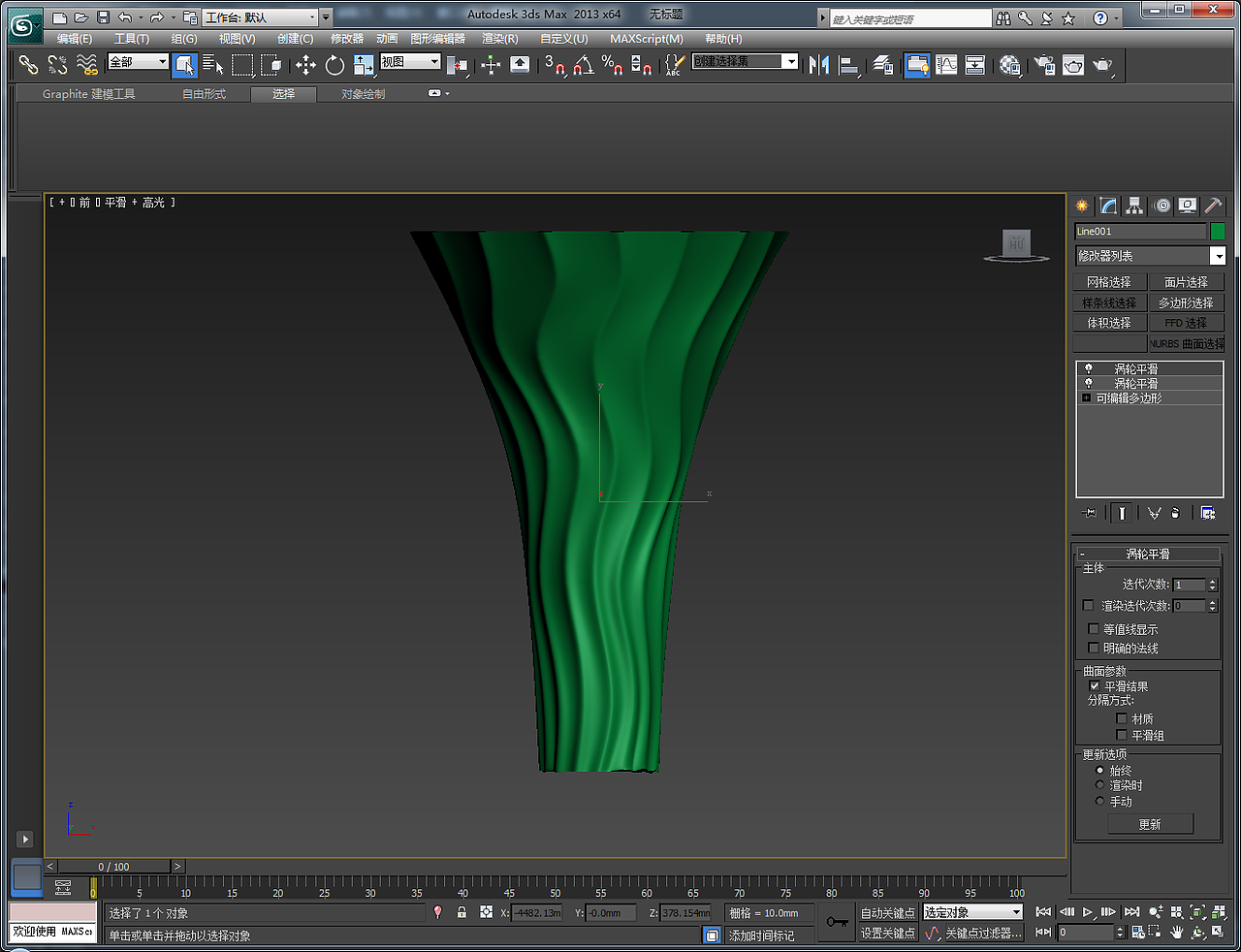Open 修改器列表 dropdown
The image size is (1241, 952).
pos(1150,256)
